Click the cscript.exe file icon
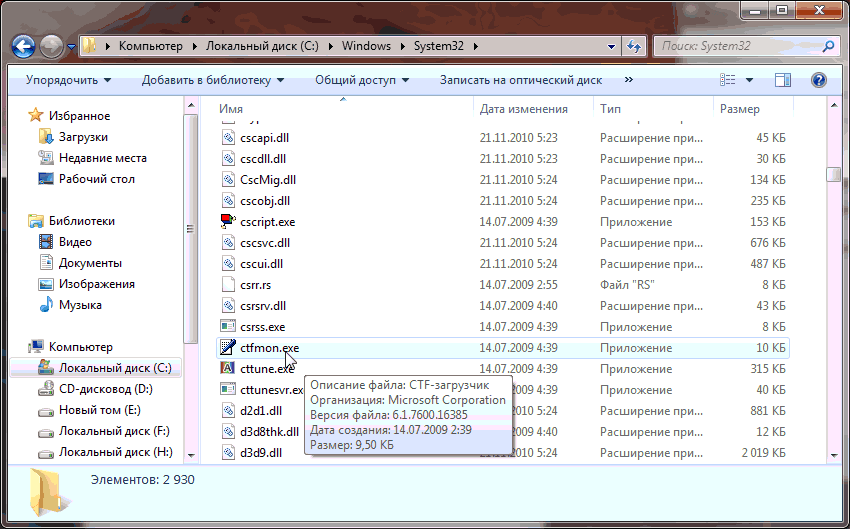 tap(229, 222)
